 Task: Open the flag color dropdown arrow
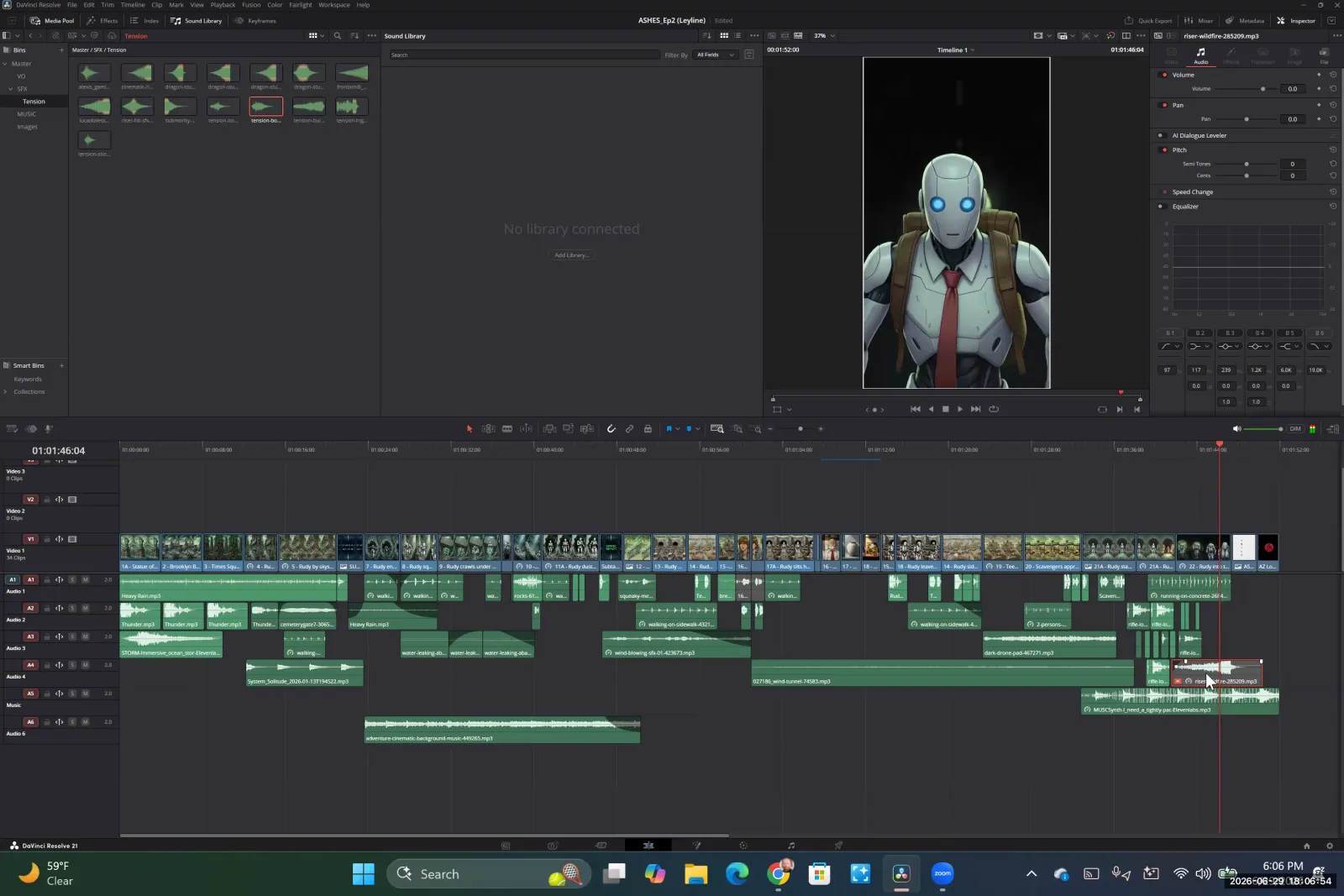coord(678,429)
